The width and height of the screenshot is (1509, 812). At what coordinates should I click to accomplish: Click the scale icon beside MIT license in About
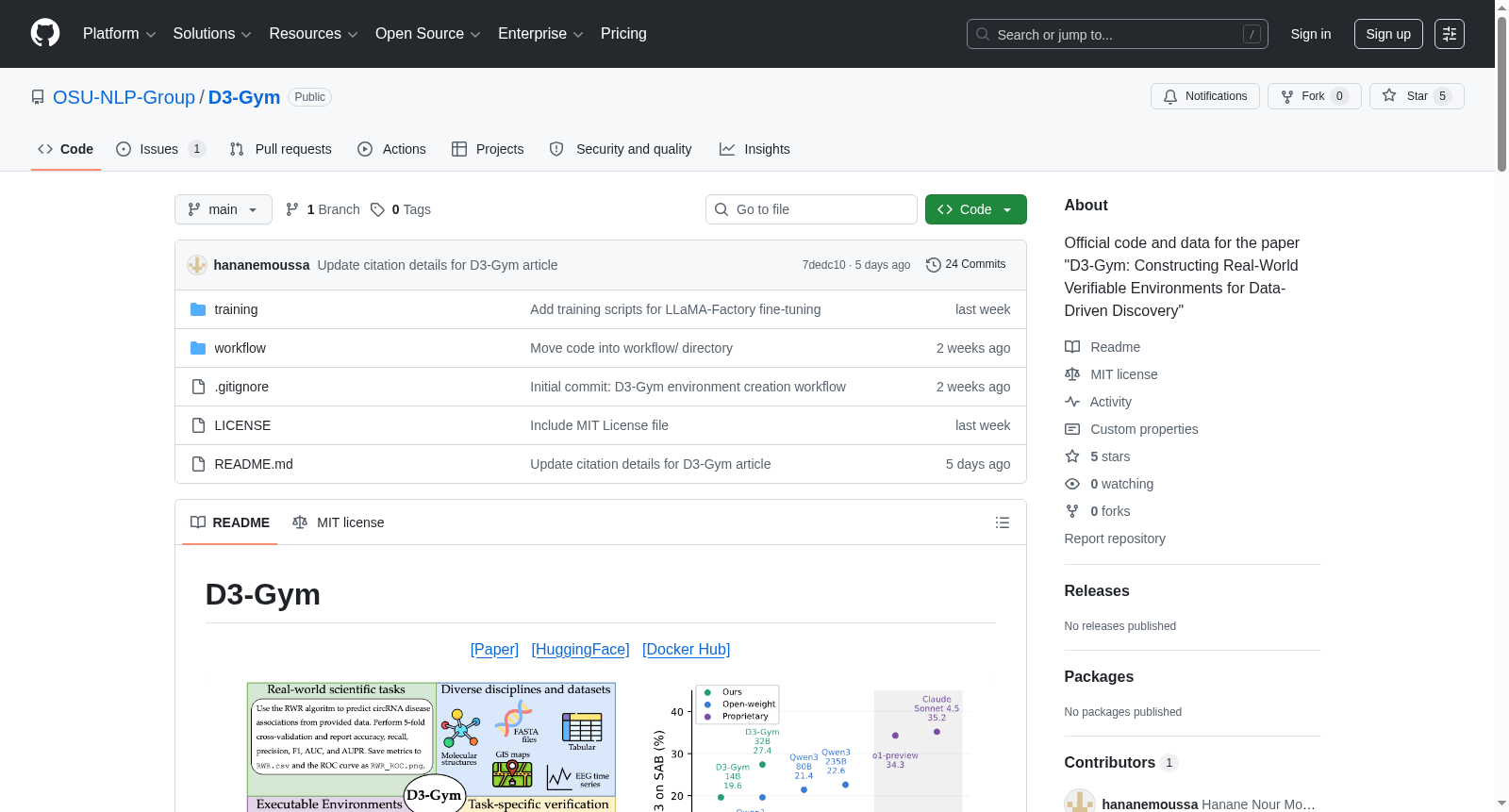pos(1072,374)
